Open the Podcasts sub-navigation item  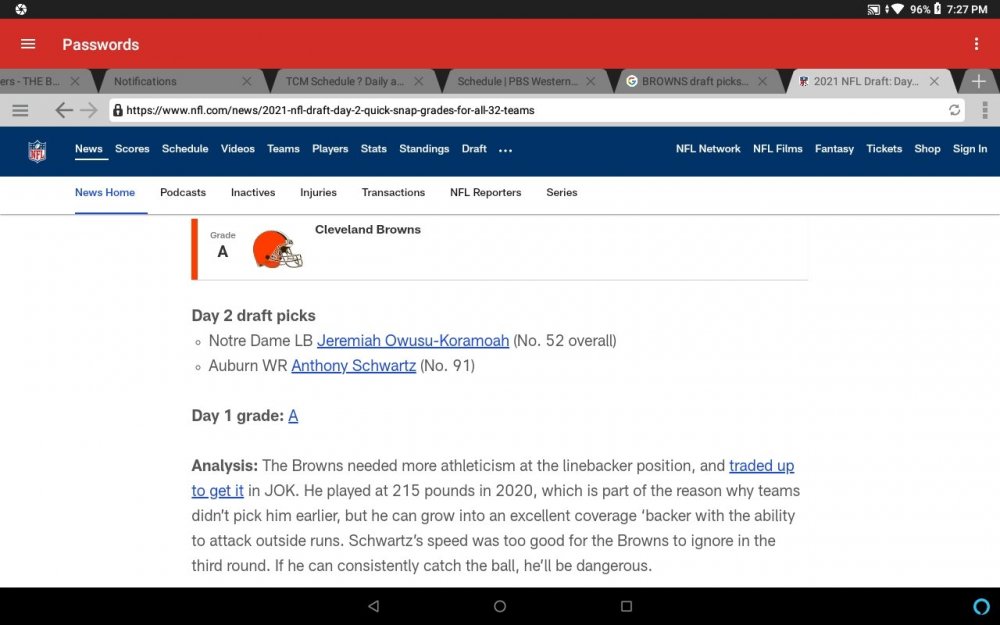(x=183, y=193)
